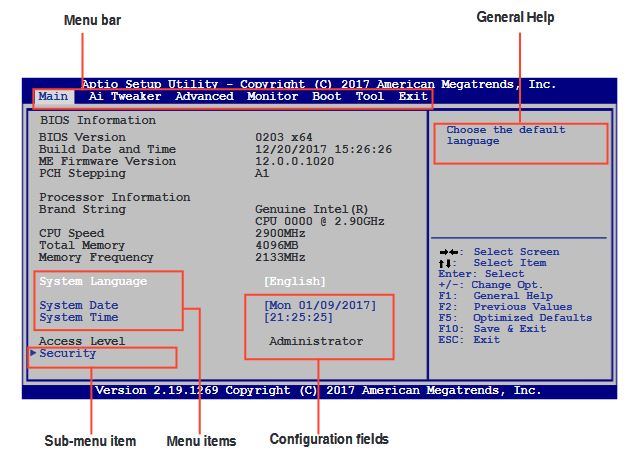The height and width of the screenshot is (455, 642).
Task: Click the System Time label
Action: [78, 318]
